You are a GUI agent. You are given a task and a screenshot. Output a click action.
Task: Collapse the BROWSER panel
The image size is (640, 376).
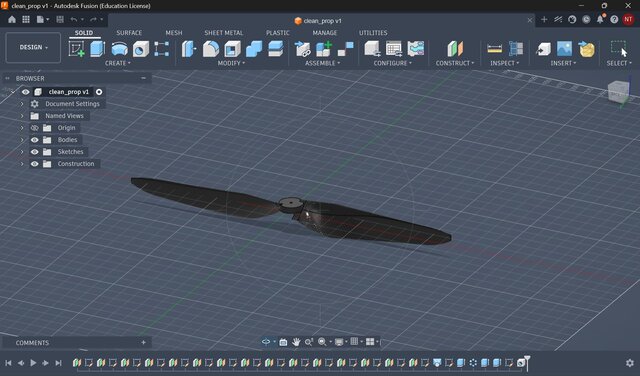(143, 78)
